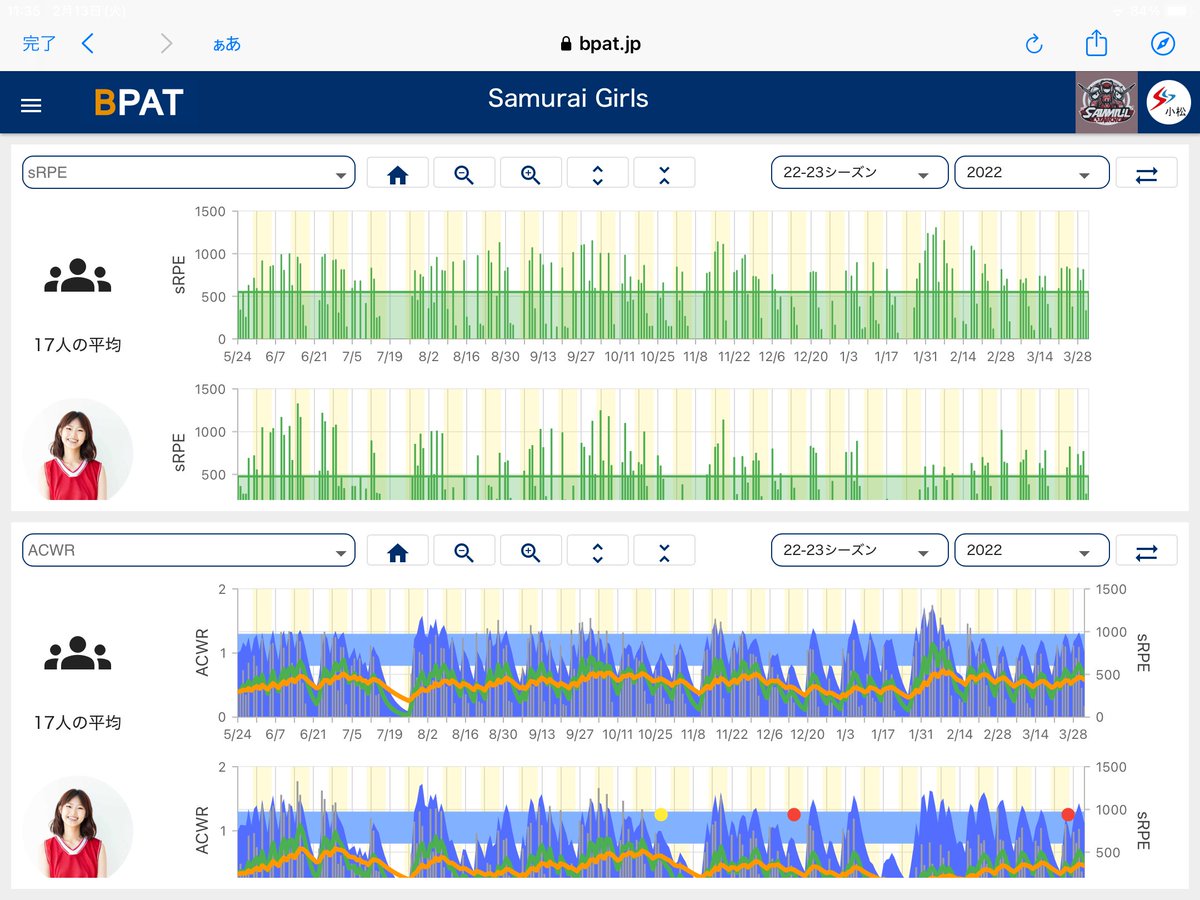Click the 3/28 date label on team sRPE axis
This screenshot has height=900, width=1200.
[1078, 356]
